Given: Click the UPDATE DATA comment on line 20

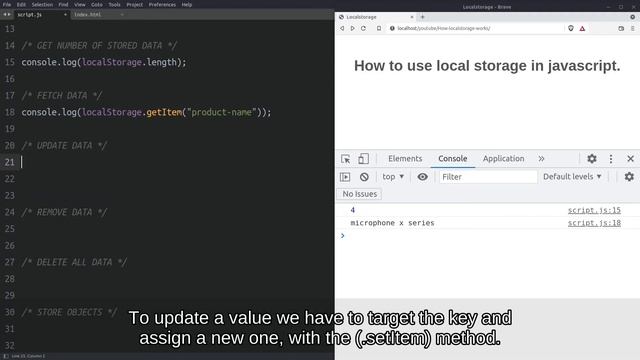Looking at the screenshot, I should click(64, 146).
